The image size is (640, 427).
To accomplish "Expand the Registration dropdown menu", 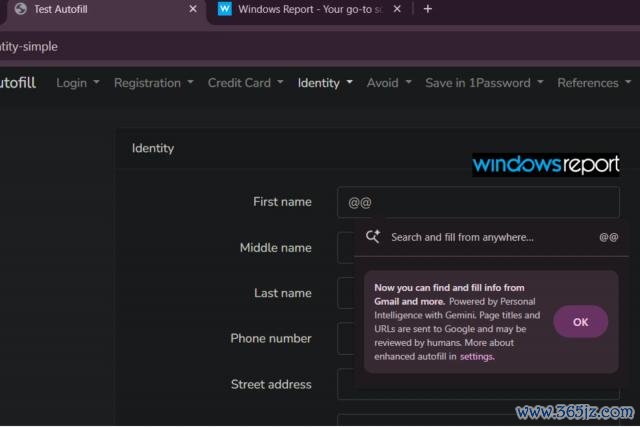I will tap(153, 83).
